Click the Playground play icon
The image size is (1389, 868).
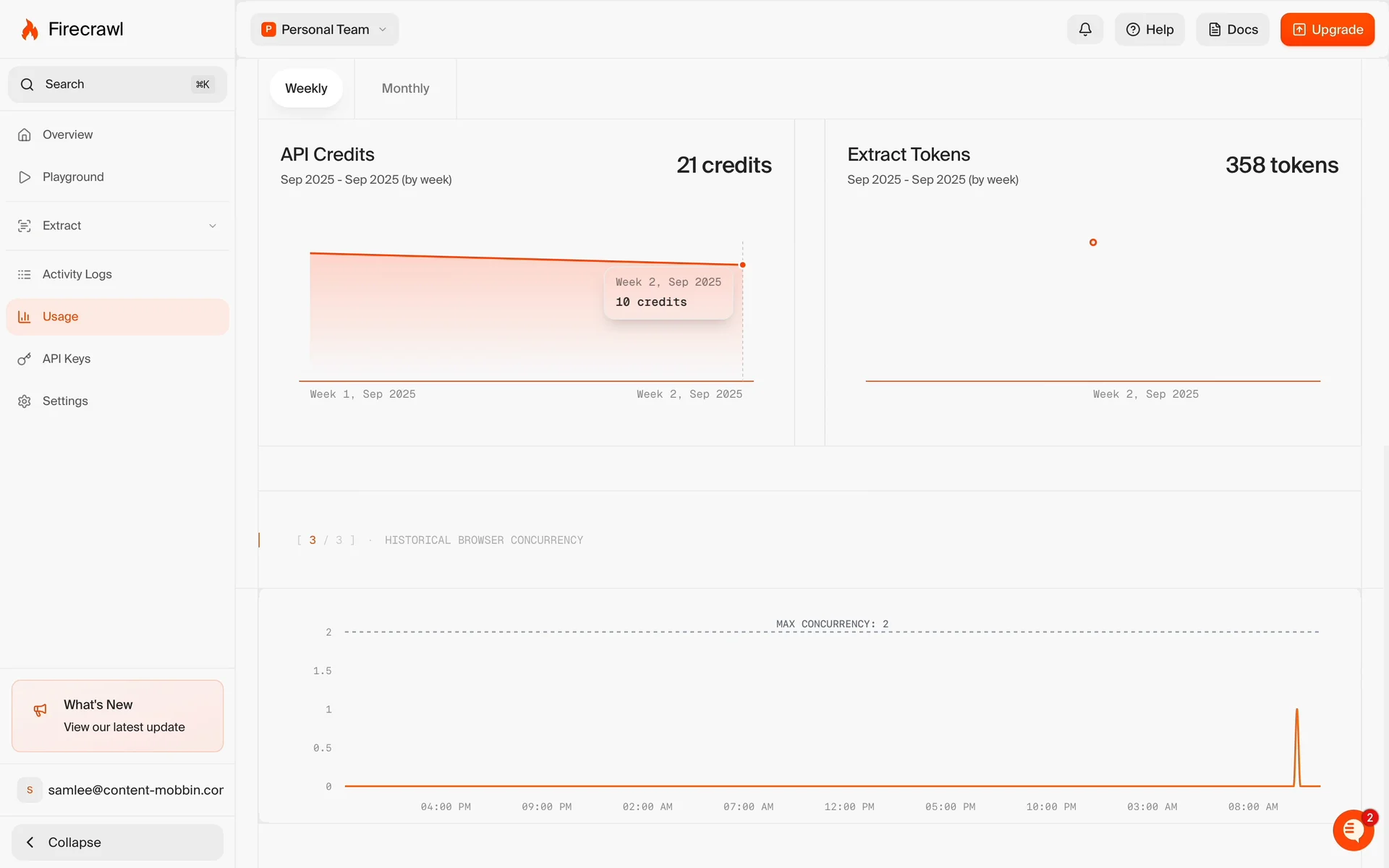coord(25,177)
